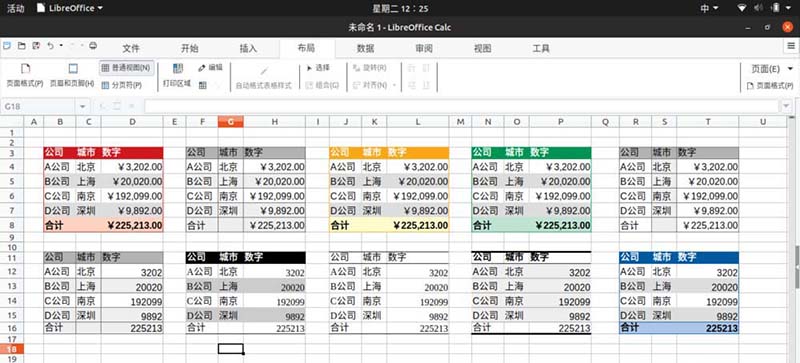Select row 8 header
Screen dimensions: 800x363
12,225
